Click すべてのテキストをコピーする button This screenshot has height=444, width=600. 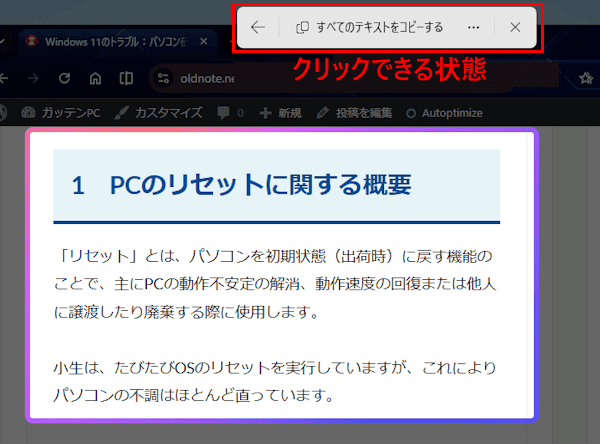(x=370, y=28)
